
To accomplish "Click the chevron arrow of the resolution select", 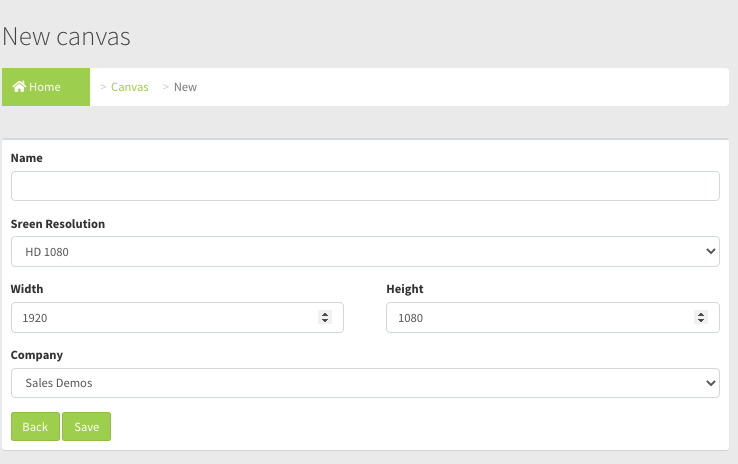I will (x=710, y=252).
